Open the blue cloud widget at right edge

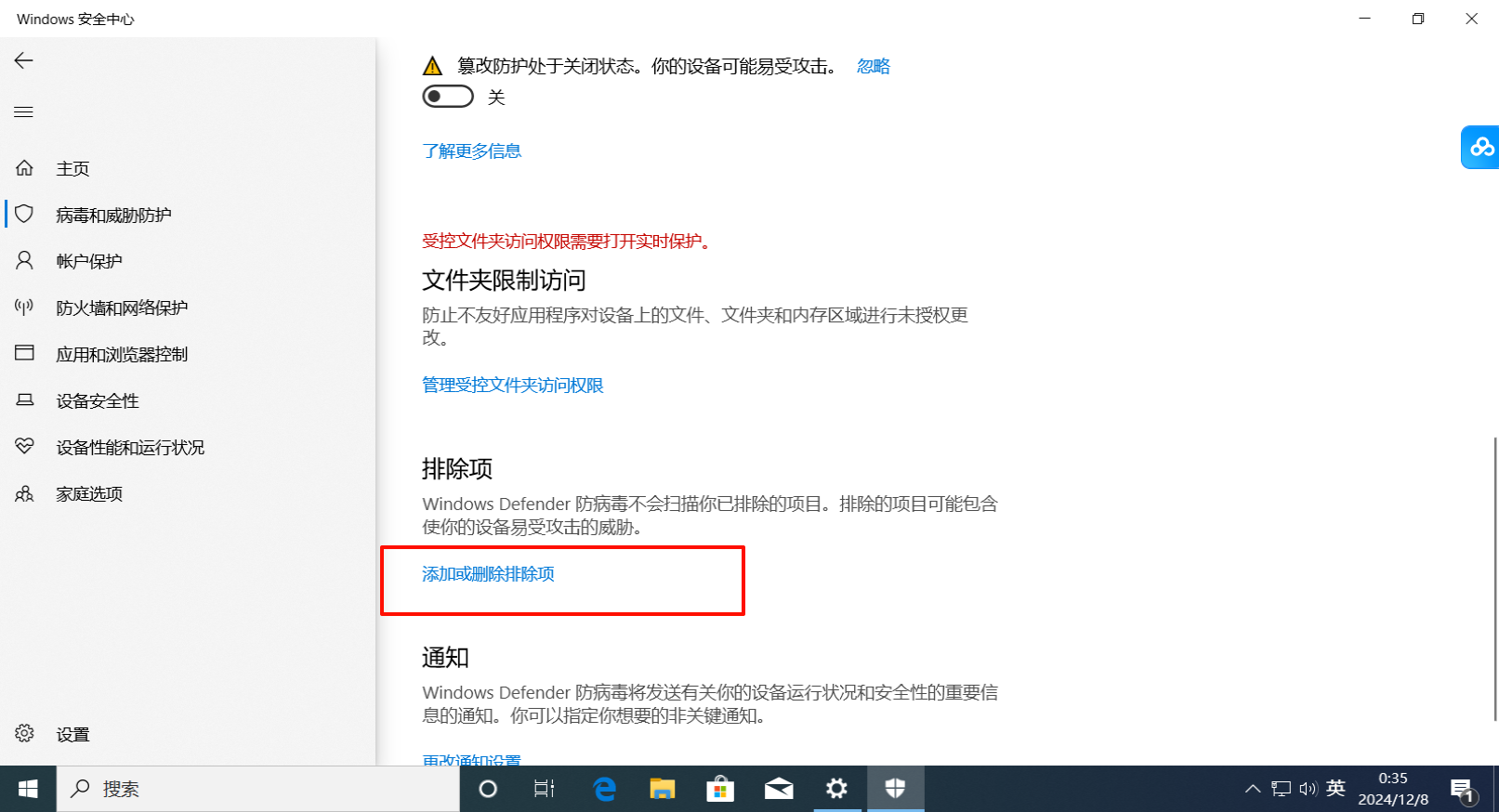coord(1480,147)
